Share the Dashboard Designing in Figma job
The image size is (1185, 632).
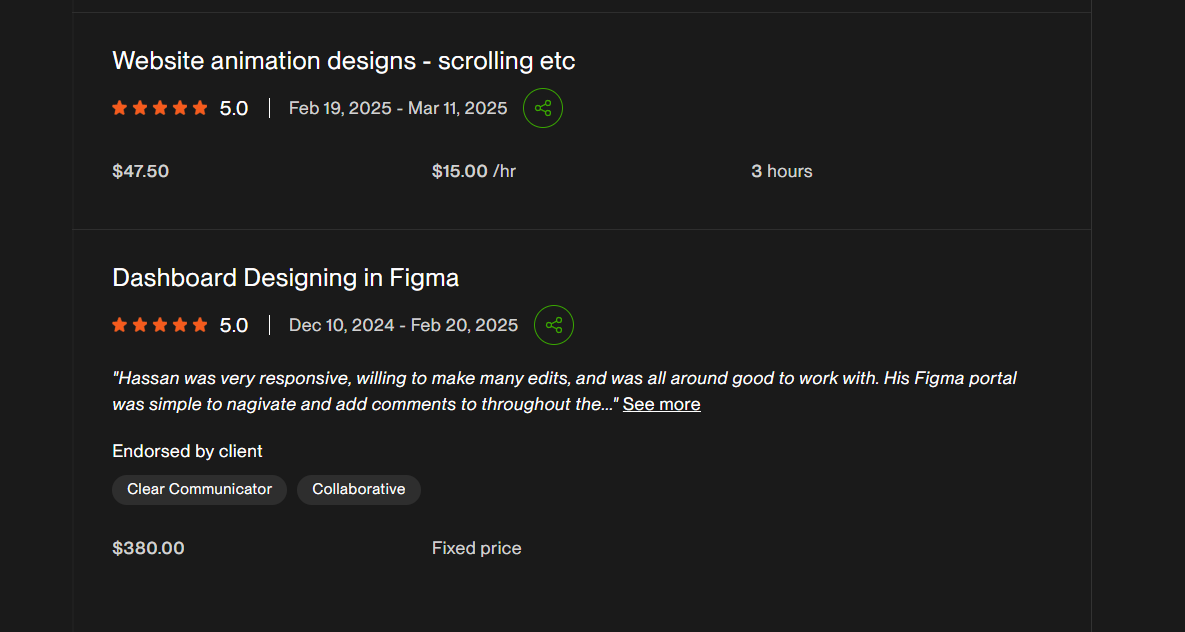pos(554,325)
